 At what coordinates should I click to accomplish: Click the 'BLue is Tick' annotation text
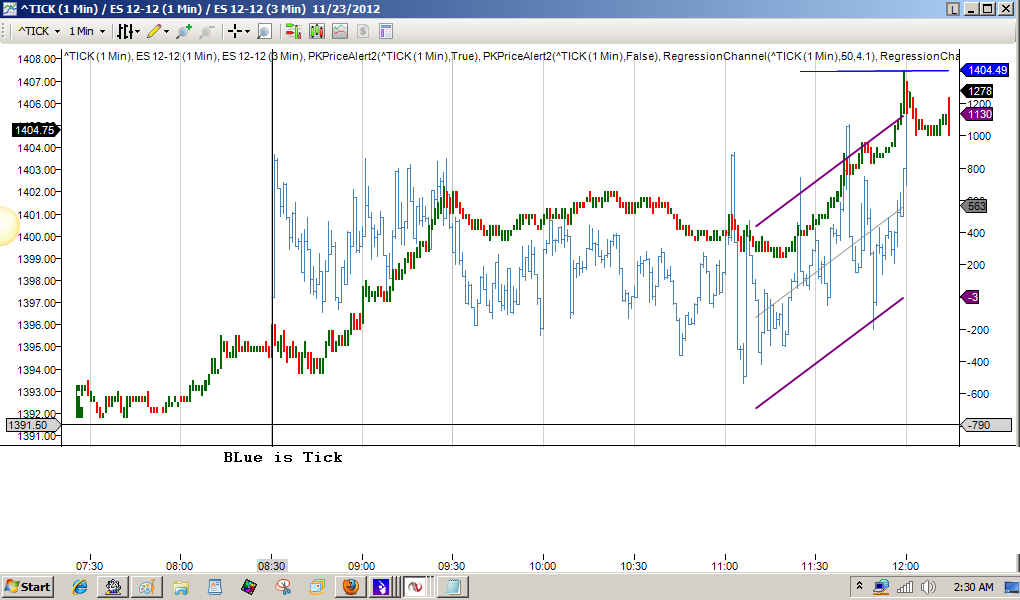283,457
